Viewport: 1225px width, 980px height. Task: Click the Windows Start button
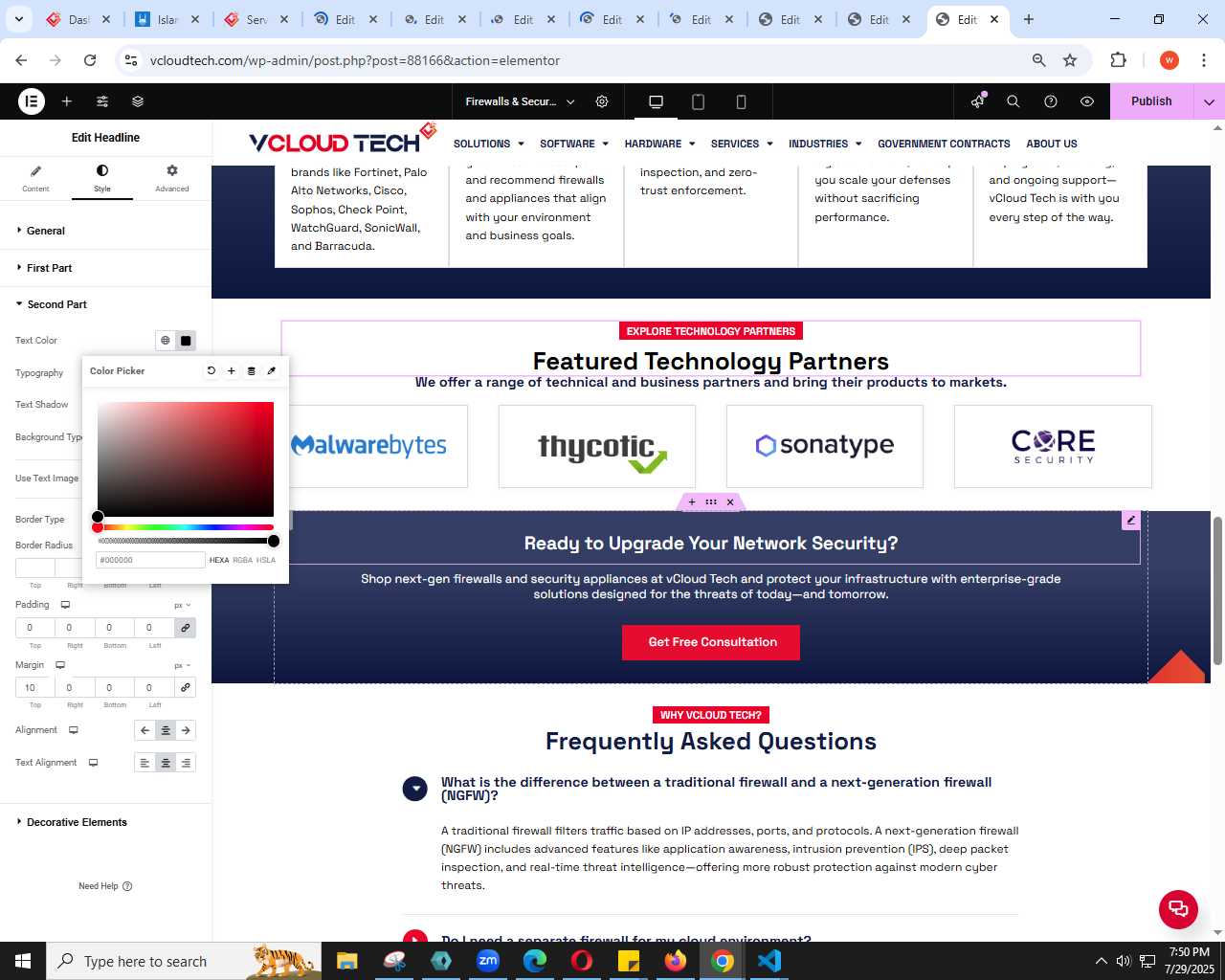[x=23, y=961]
